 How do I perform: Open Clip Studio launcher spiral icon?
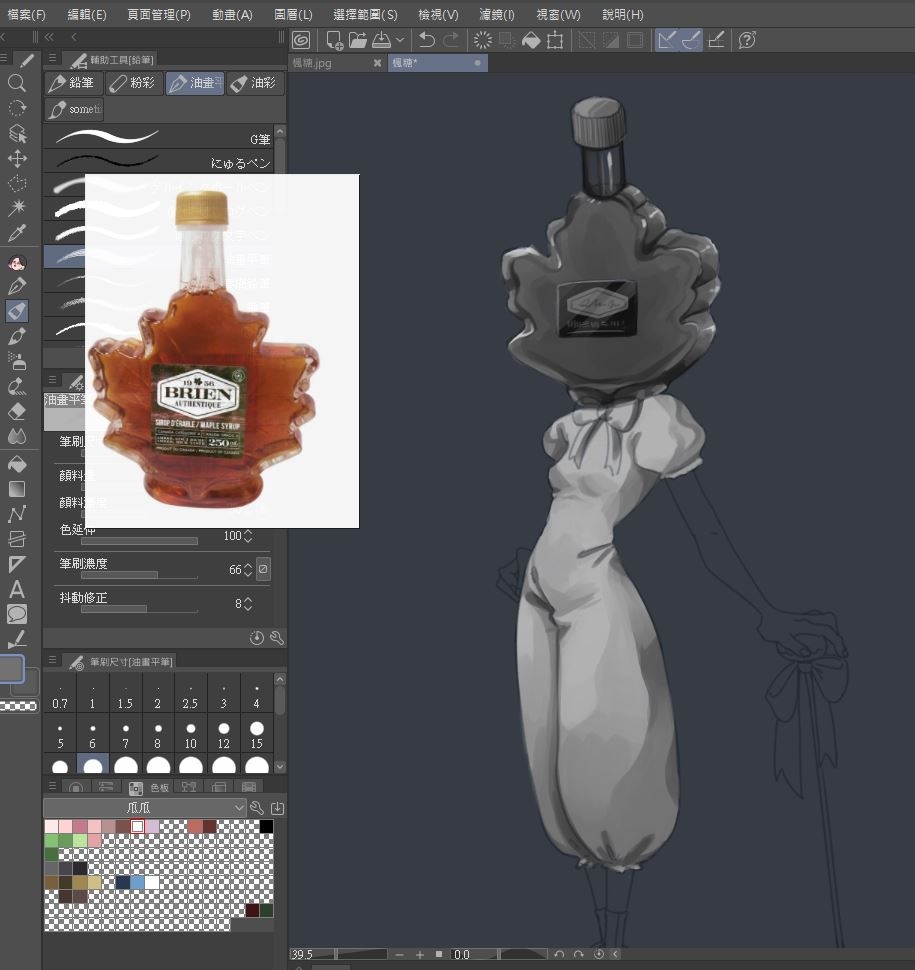pos(301,40)
